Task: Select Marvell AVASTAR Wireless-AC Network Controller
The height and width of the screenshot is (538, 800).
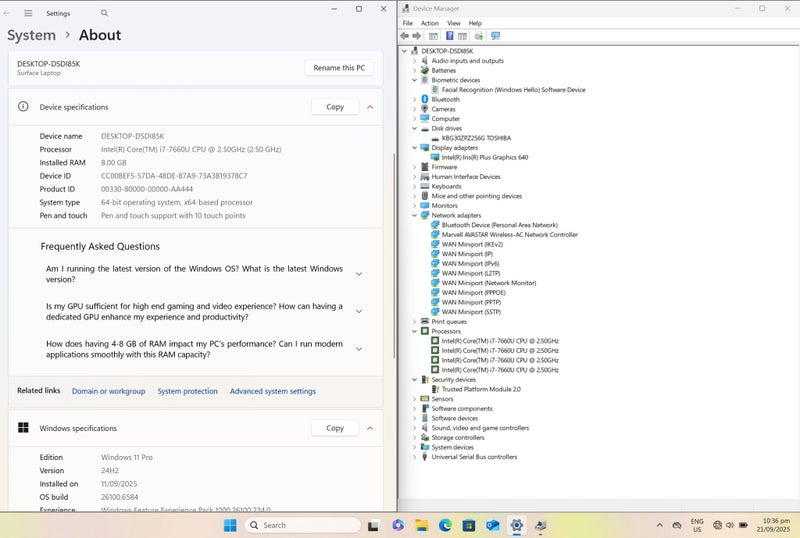Action: pos(509,235)
